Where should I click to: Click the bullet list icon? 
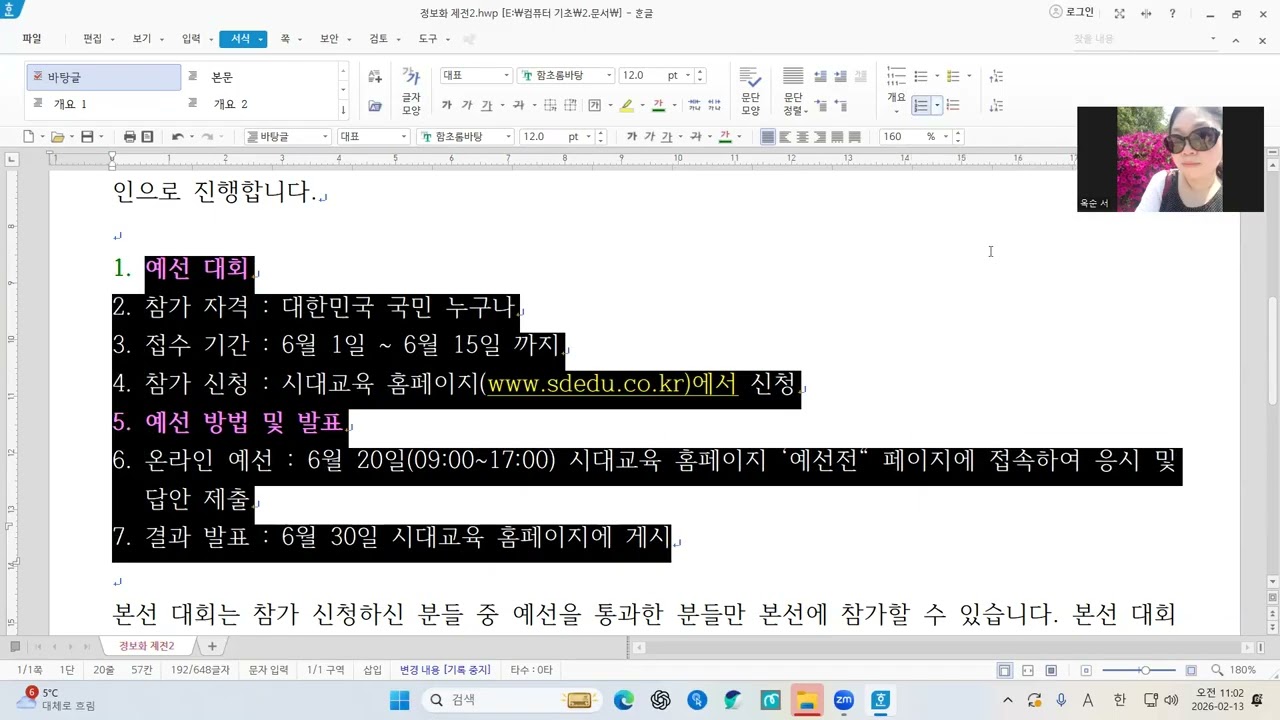(921, 76)
